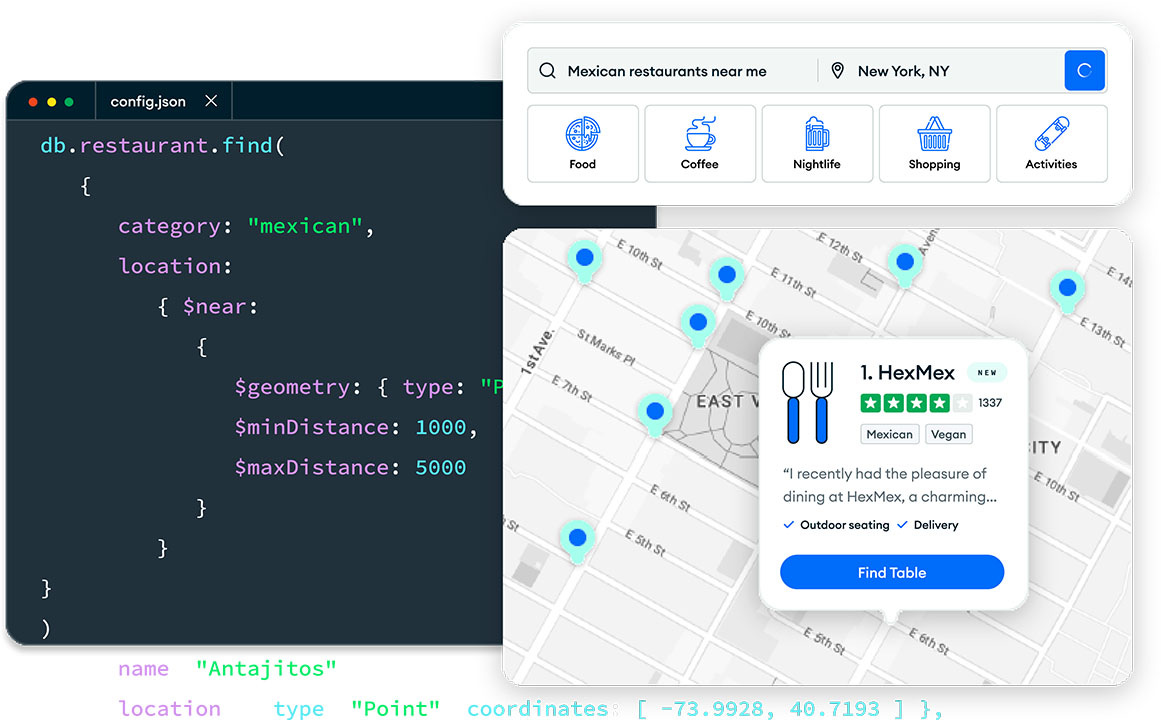Click the 'db.restaurant.find(' code line

tap(162, 145)
